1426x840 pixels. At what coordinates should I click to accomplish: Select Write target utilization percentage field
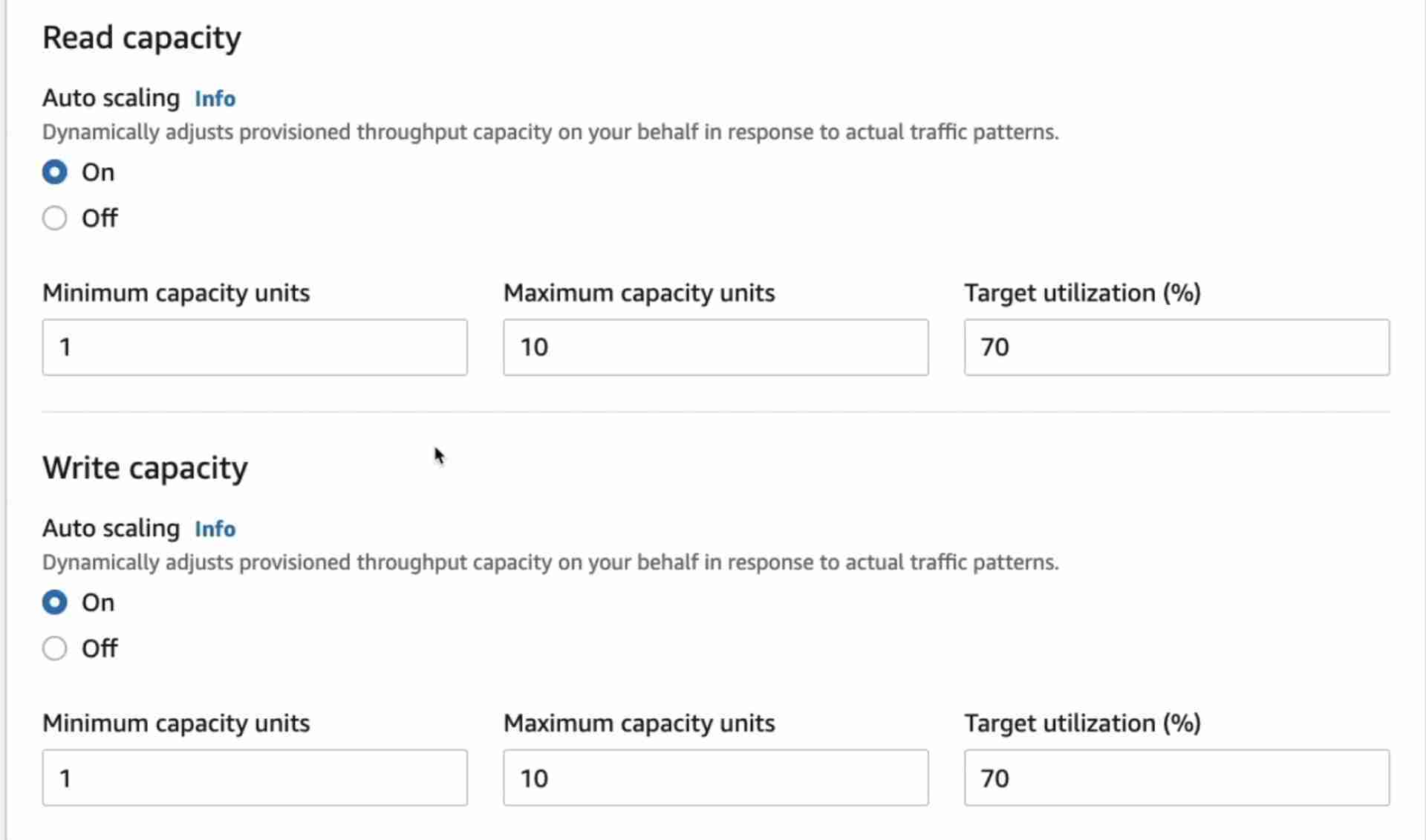(1176, 778)
